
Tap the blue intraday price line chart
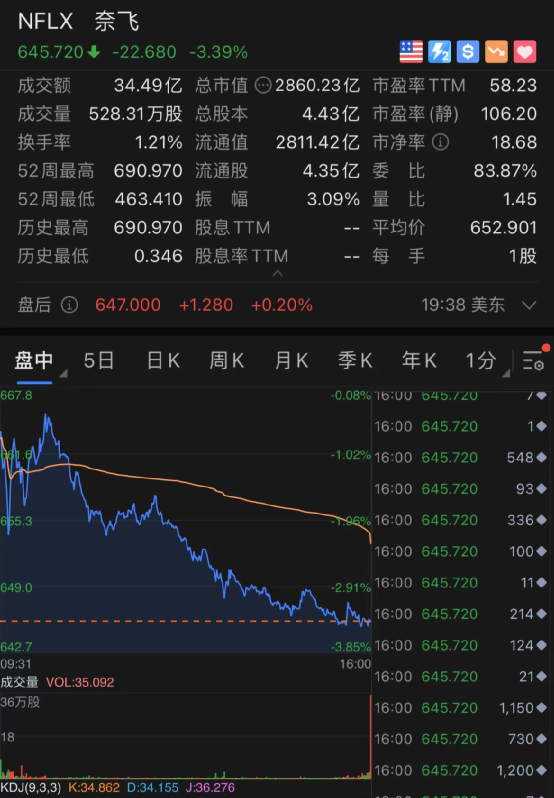point(185,522)
